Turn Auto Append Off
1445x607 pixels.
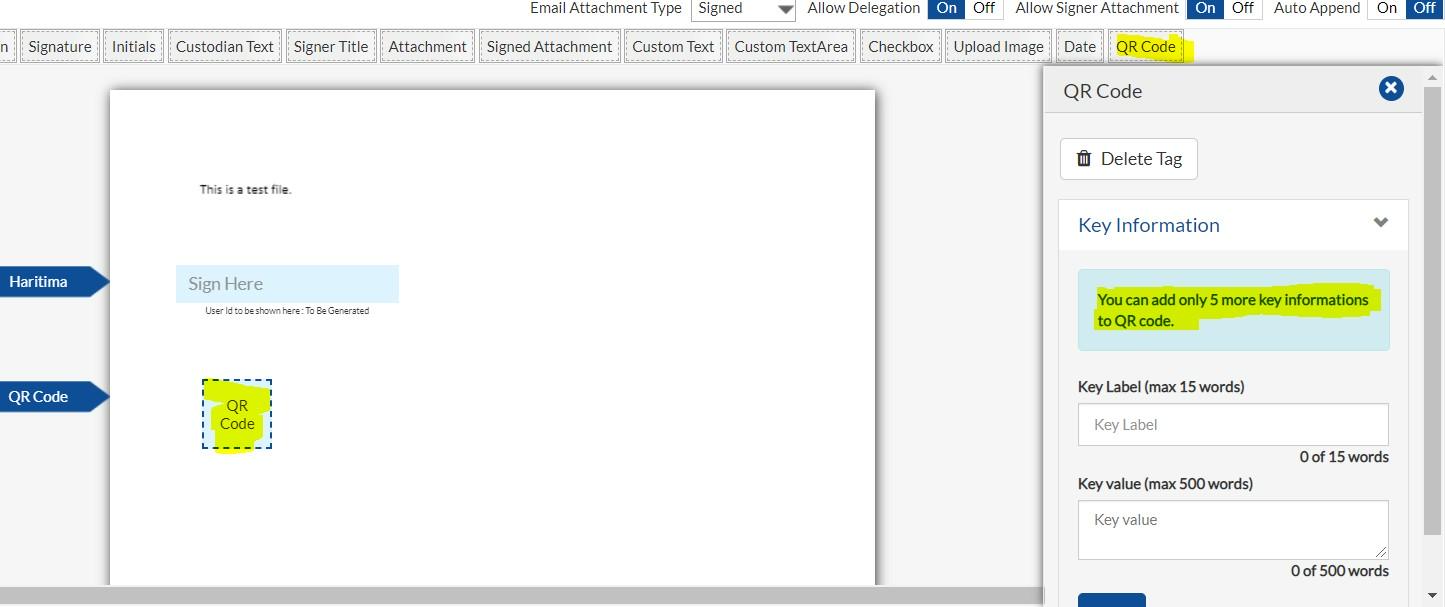click(x=1424, y=8)
